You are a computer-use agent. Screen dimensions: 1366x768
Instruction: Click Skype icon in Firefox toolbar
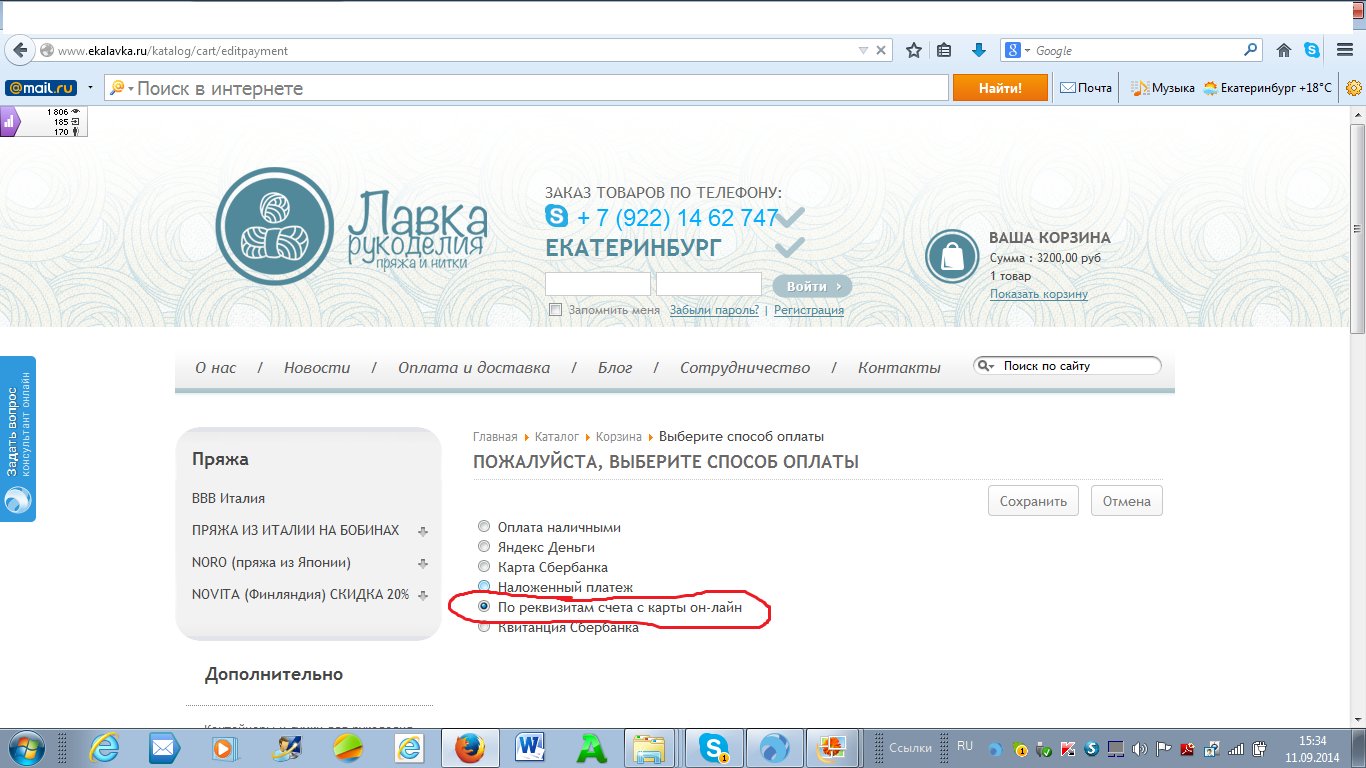(1312, 50)
